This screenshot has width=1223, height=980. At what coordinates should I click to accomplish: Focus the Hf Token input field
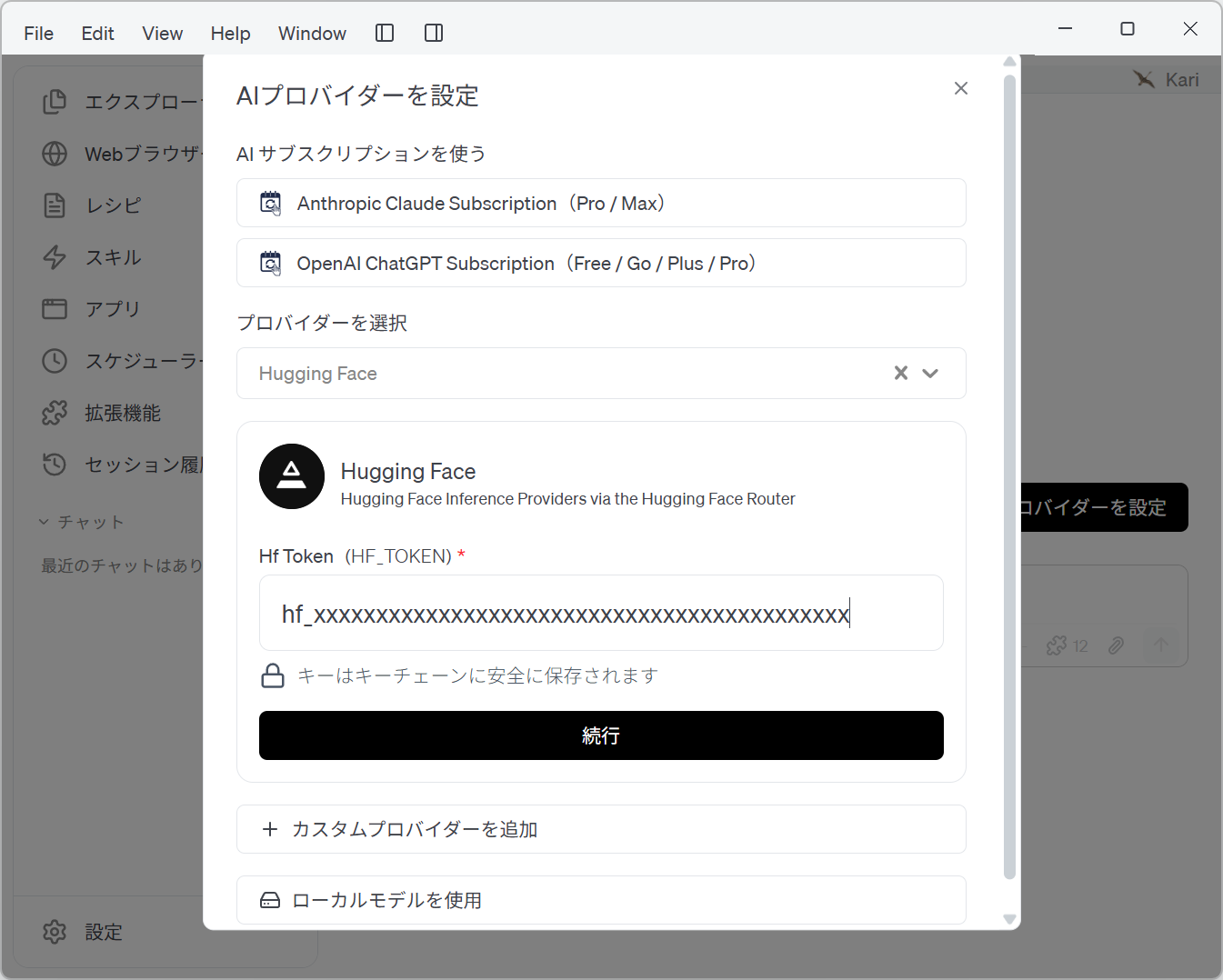click(601, 613)
